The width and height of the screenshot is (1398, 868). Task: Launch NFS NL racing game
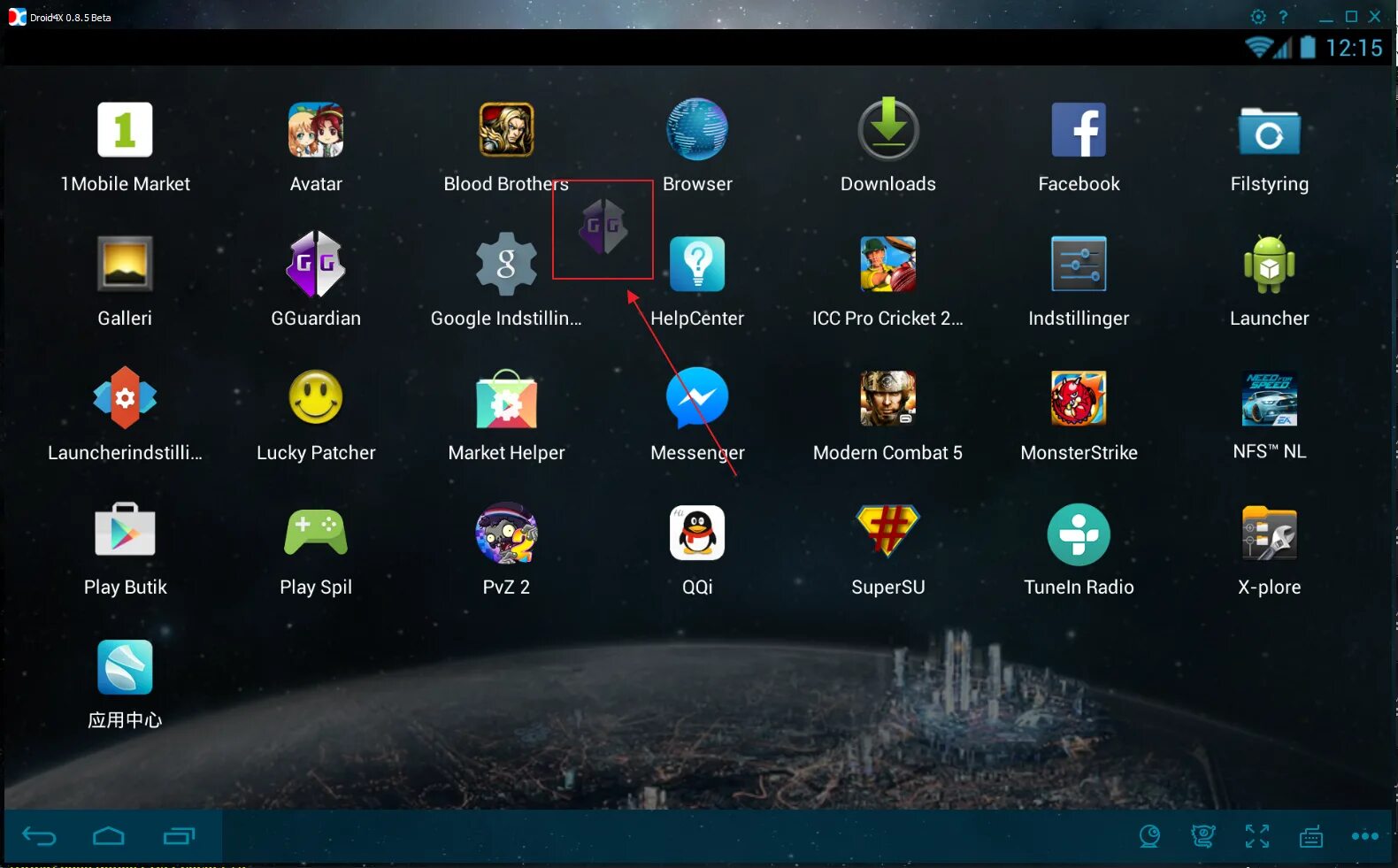click(x=1270, y=398)
